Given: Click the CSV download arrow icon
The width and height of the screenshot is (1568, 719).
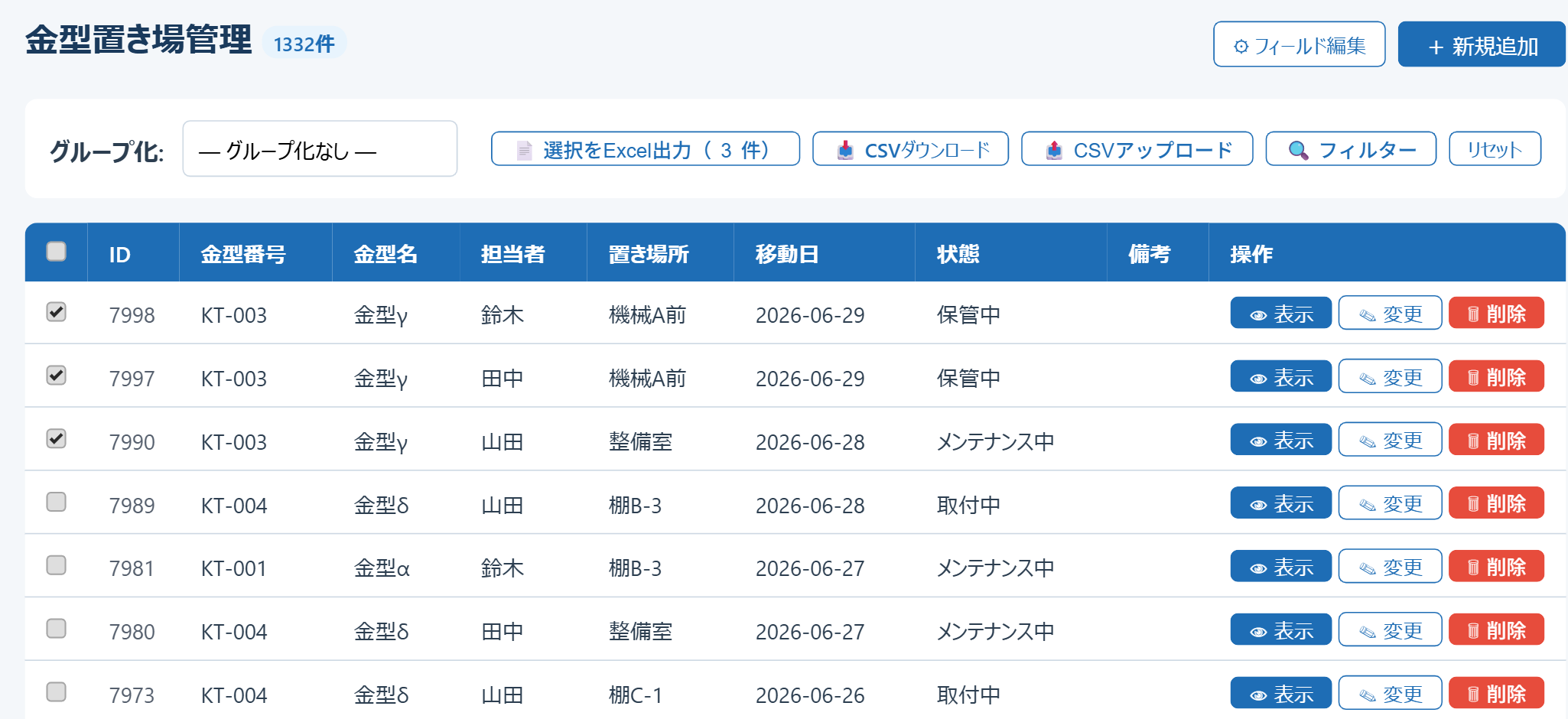Looking at the screenshot, I should 845,150.
